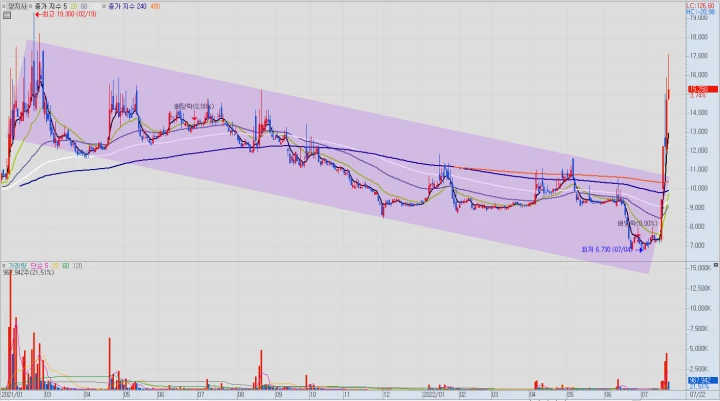The width and height of the screenshot is (720, 401).
Task: Click the 07/22 date label at the axis end
Action: 698,395
